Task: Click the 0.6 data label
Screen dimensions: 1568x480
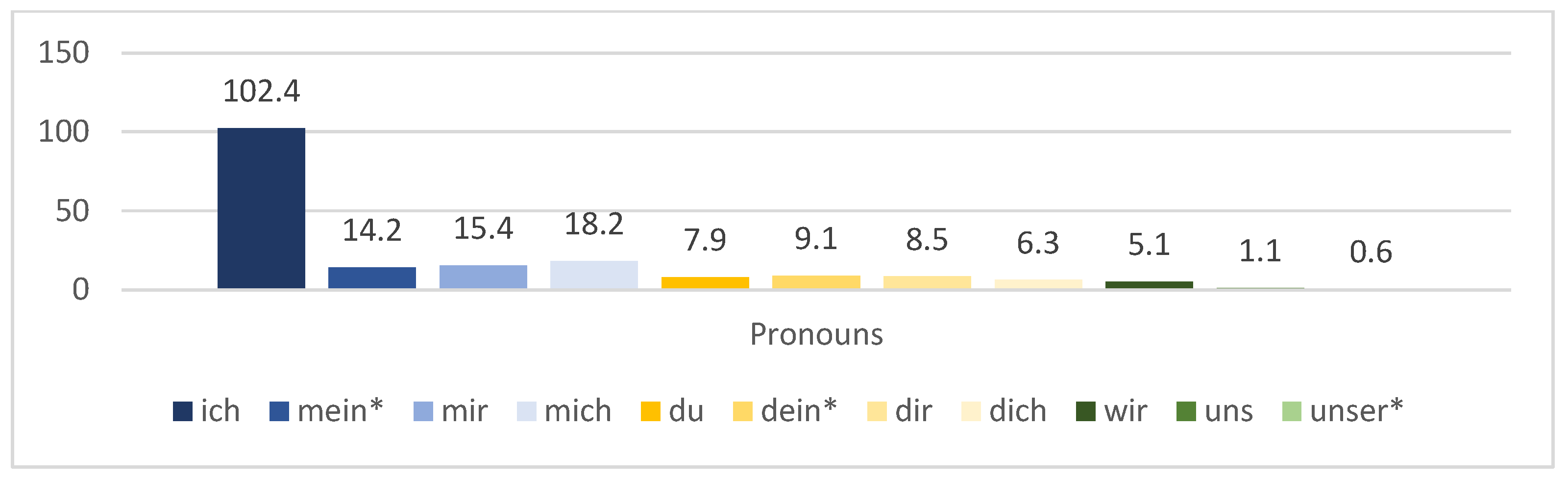Action: [1371, 252]
